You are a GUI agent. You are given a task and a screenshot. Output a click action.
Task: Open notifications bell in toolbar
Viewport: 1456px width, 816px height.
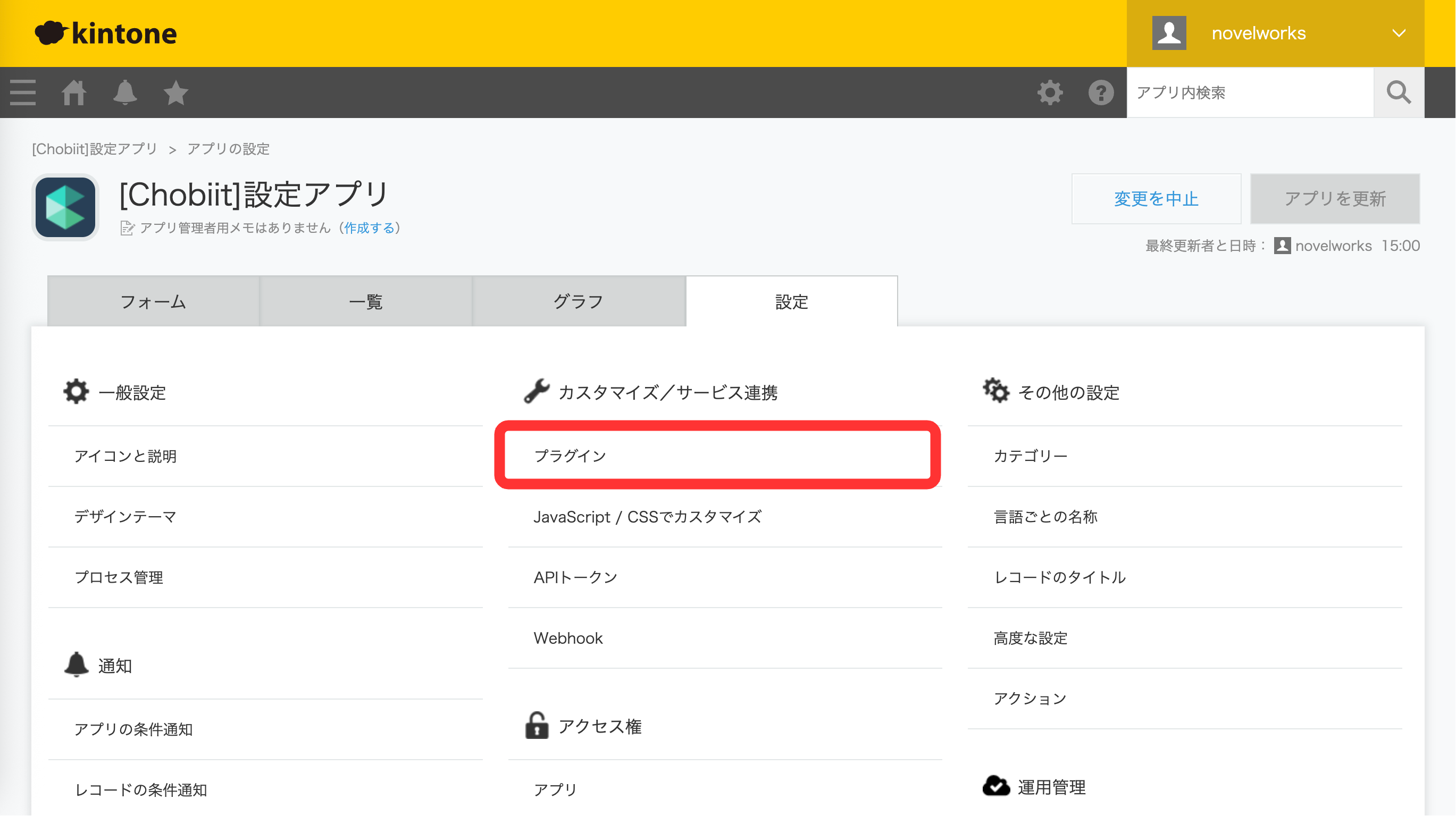coord(125,92)
